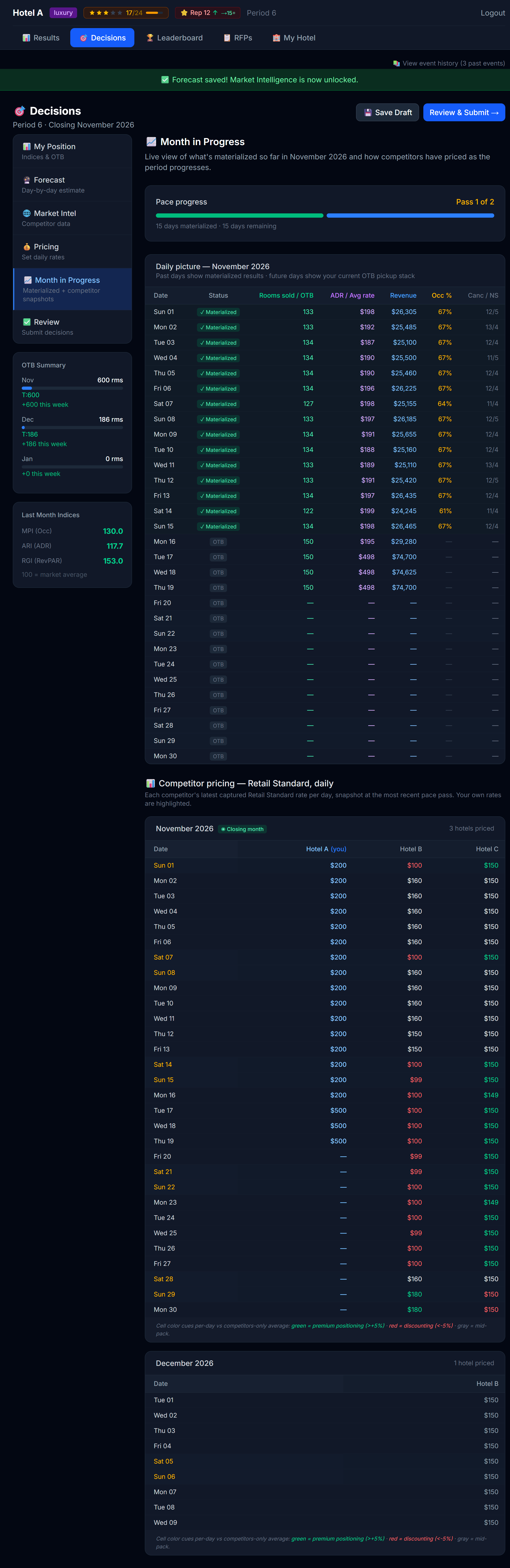The width and height of the screenshot is (510, 1568).
Task: Click the Save Draft floppy disk icon
Action: (x=368, y=113)
